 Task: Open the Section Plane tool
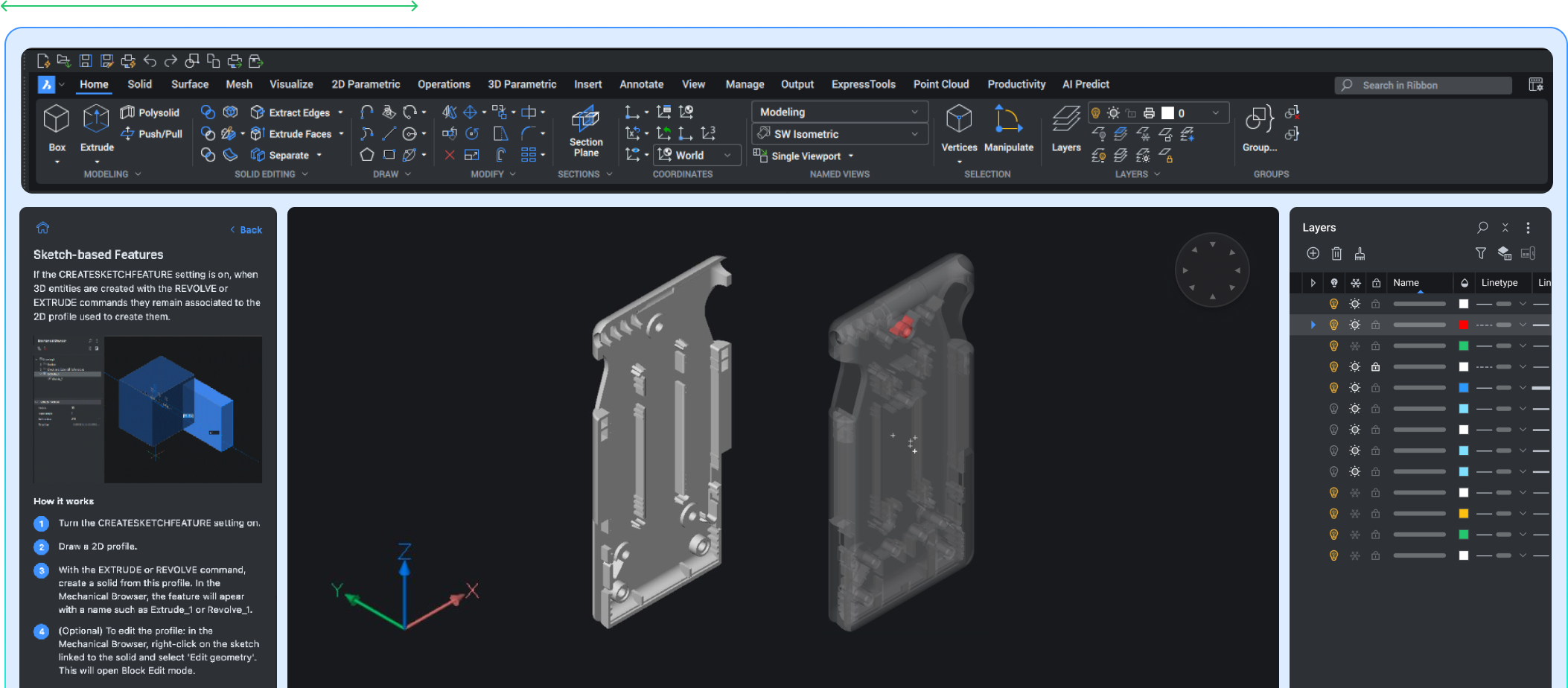(x=585, y=128)
